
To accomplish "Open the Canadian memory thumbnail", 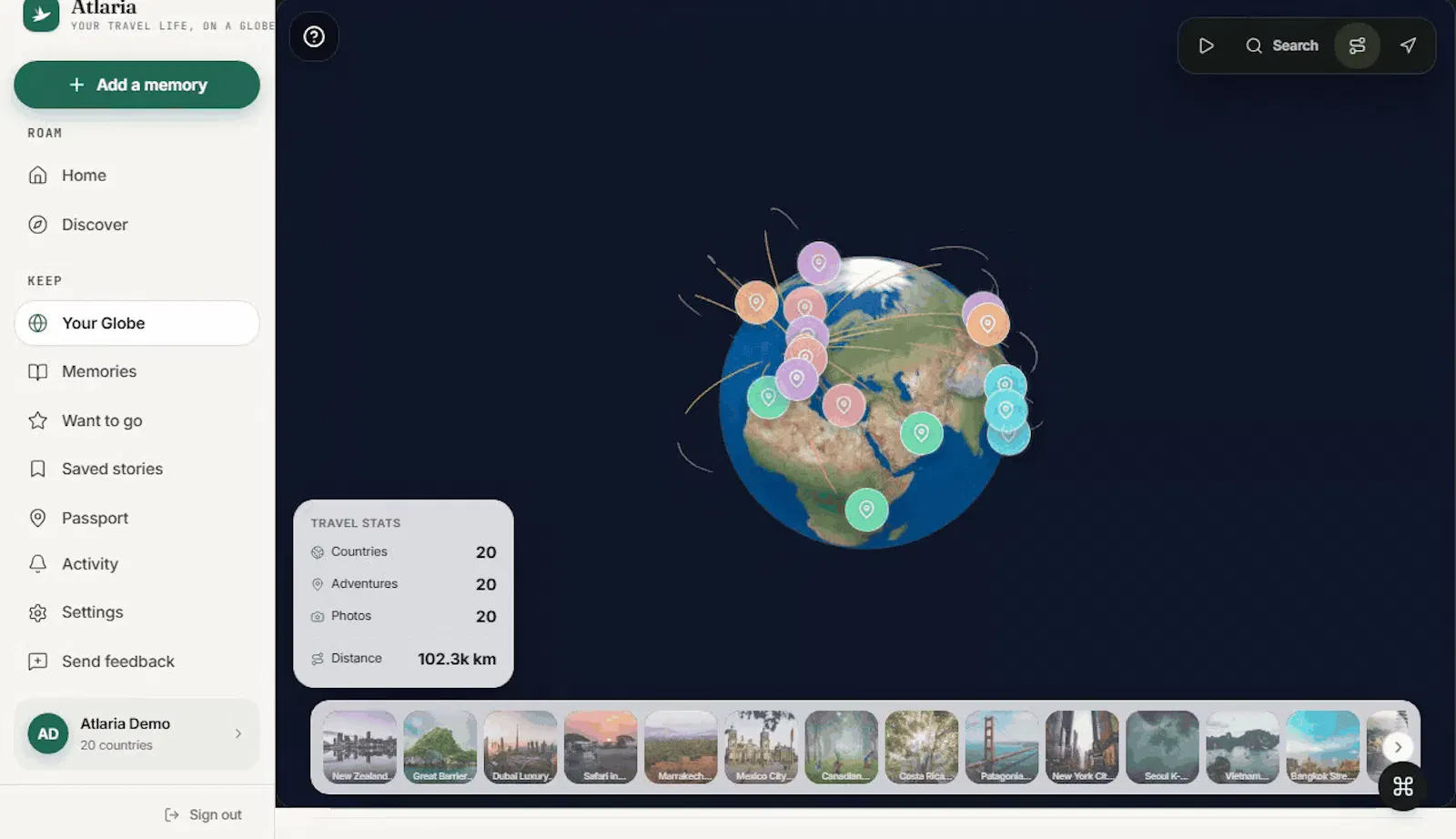I will pos(842,747).
